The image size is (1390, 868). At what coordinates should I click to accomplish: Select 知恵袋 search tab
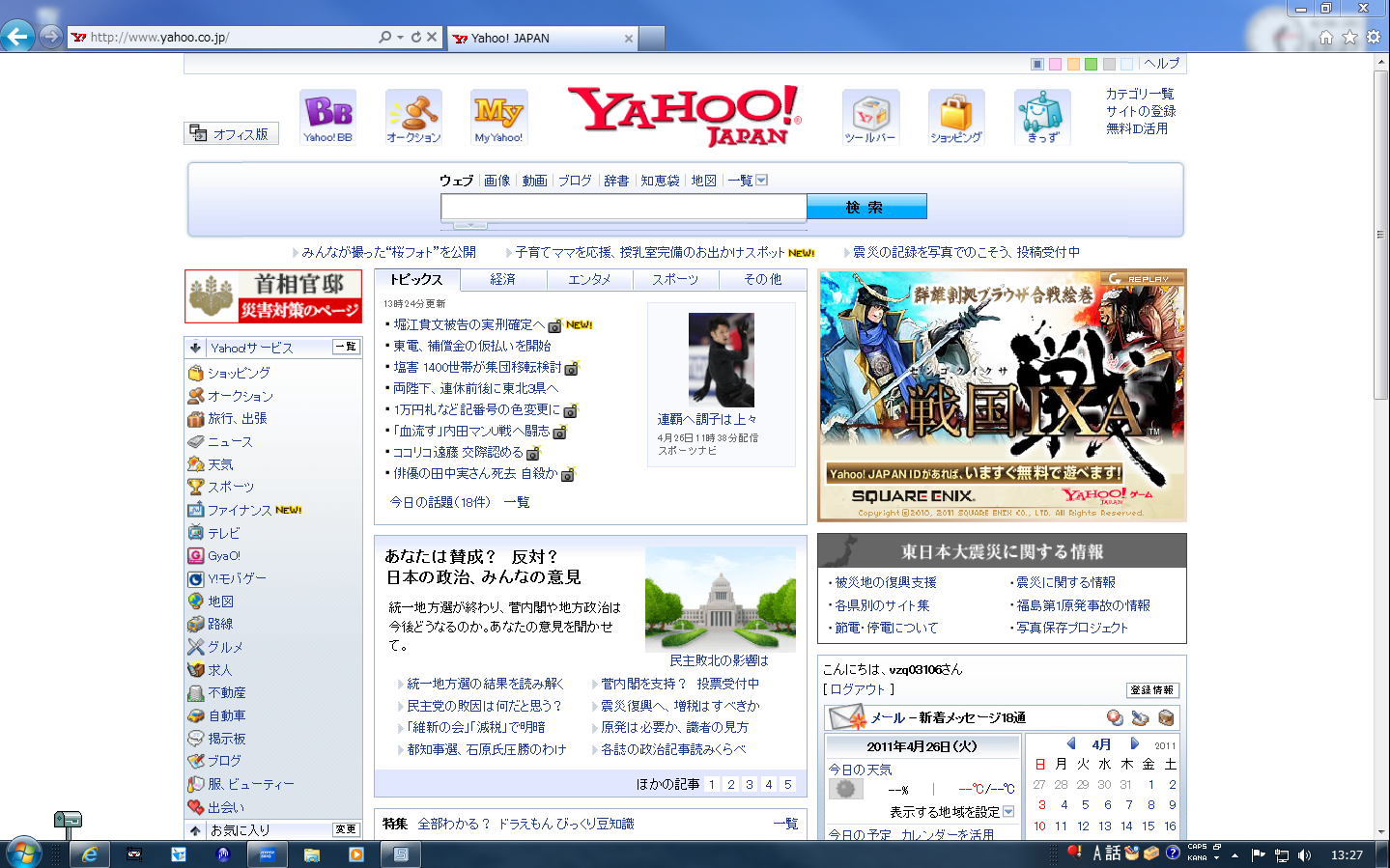(660, 181)
